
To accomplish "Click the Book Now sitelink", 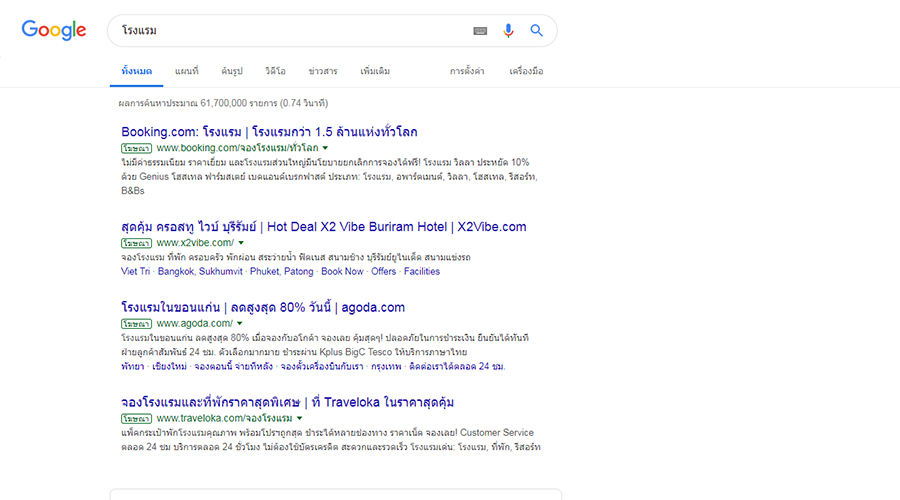I will pos(342,272).
